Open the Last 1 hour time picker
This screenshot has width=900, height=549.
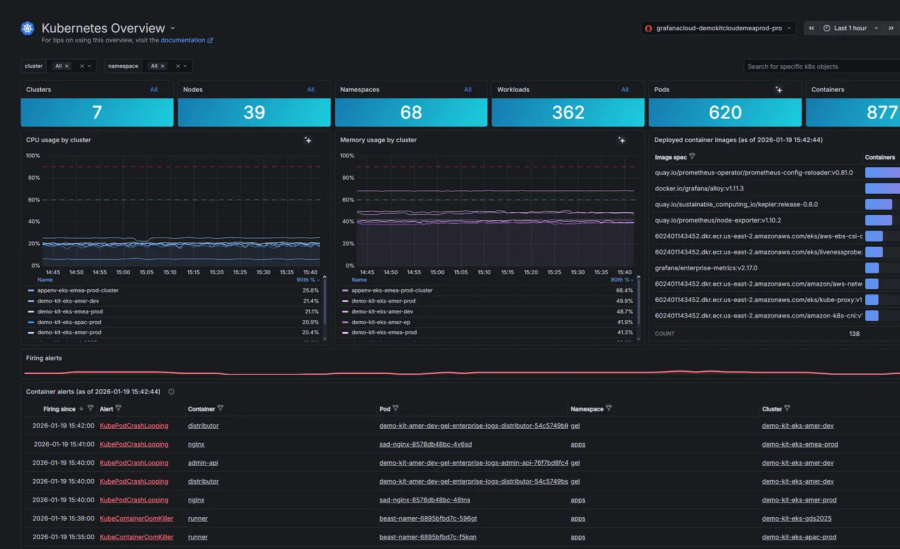point(851,28)
